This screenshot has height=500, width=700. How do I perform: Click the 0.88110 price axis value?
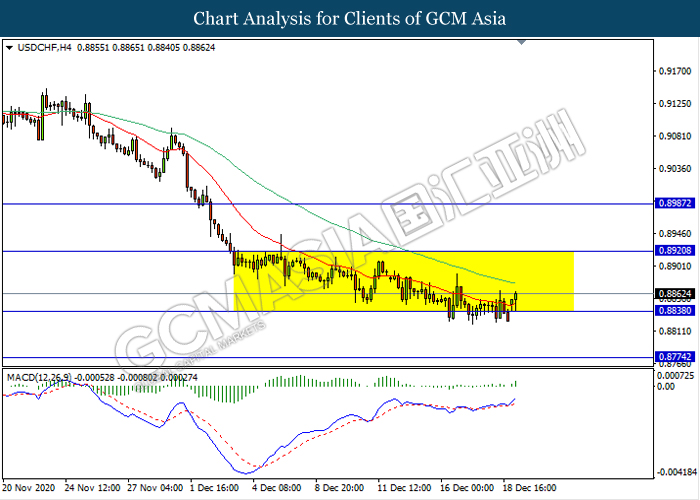[675, 331]
